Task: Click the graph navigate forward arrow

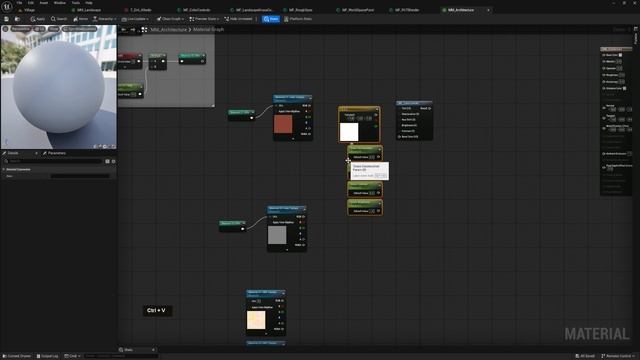Action: tap(133, 29)
